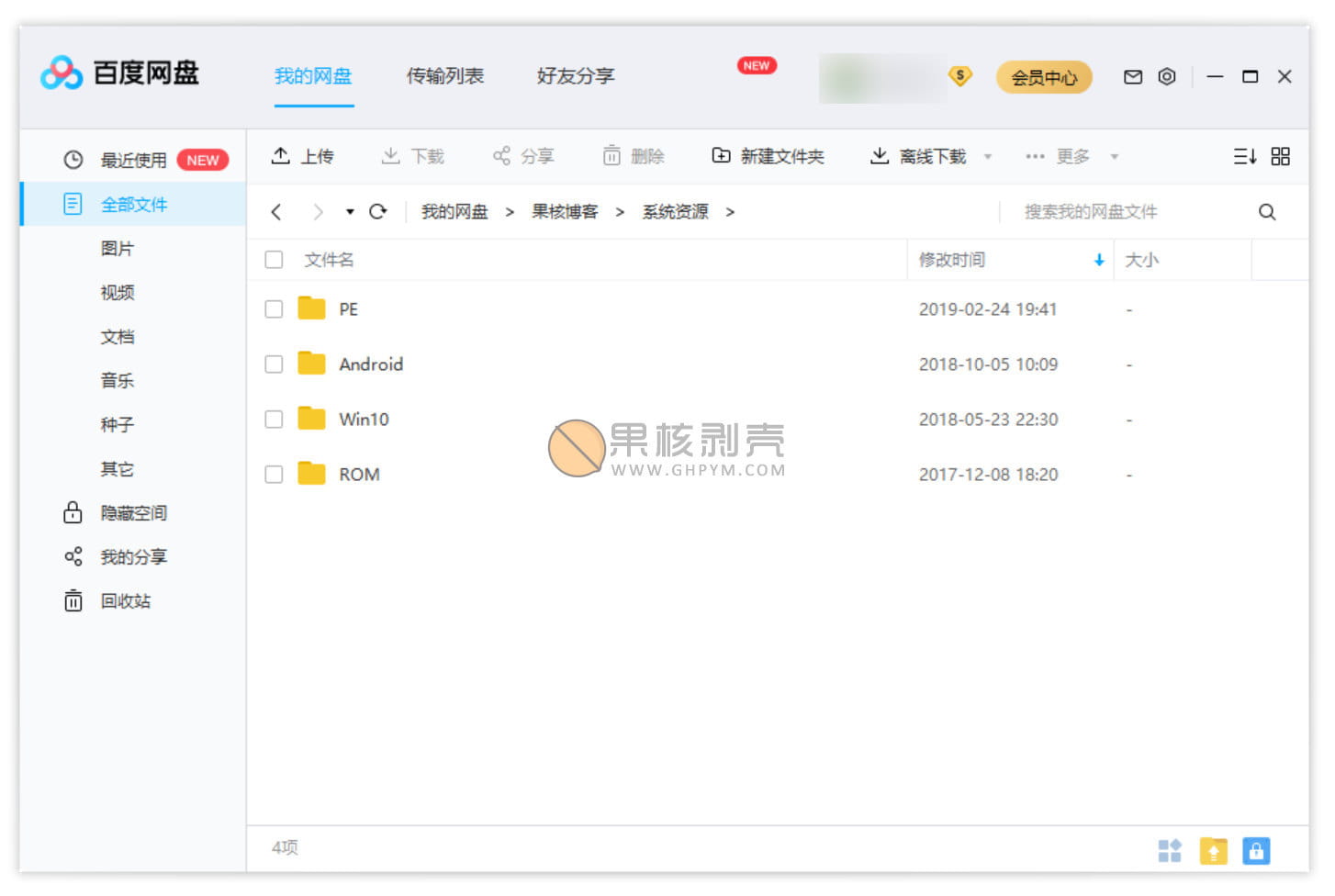Select 视频 category in the sidebar
Image resolution: width=1335 pixels, height=896 pixels.
coord(118,293)
